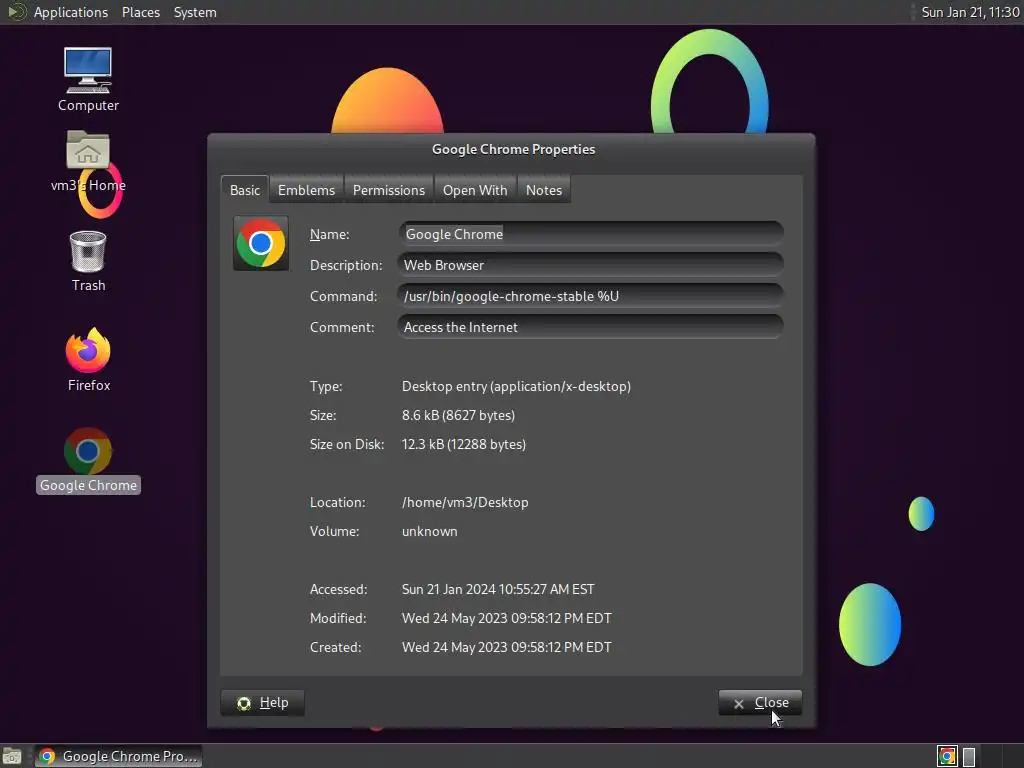Open the Open With tab
The image size is (1024, 768).
(x=475, y=190)
